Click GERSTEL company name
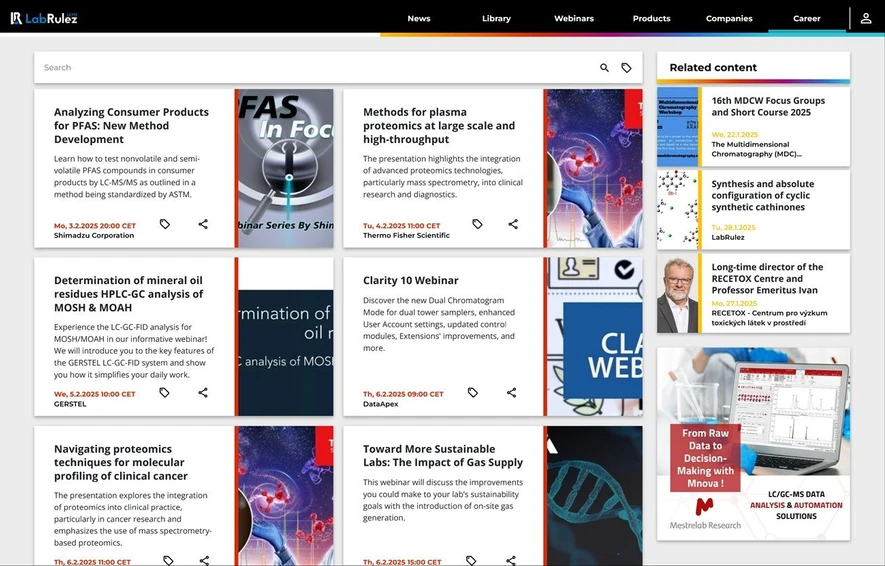The height and width of the screenshot is (566, 885). (x=70, y=404)
